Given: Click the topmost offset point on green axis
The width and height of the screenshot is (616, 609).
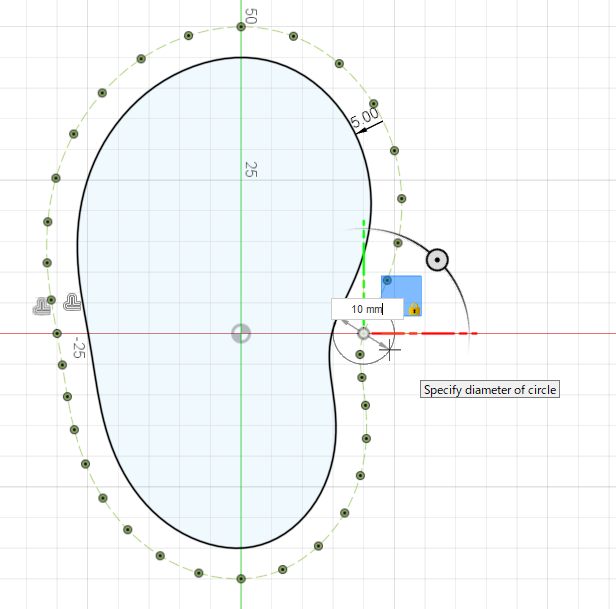Looking at the screenshot, I should pos(241,26).
